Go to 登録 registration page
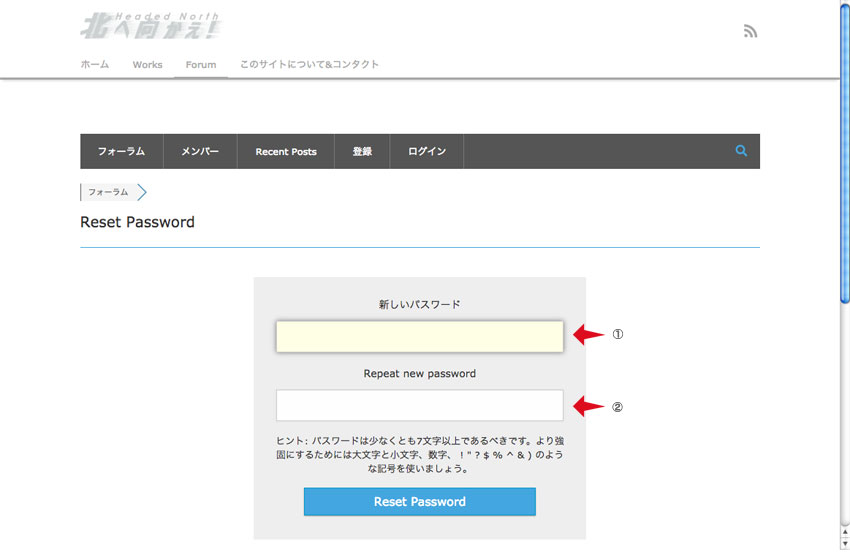The image size is (850, 560). 362,152
